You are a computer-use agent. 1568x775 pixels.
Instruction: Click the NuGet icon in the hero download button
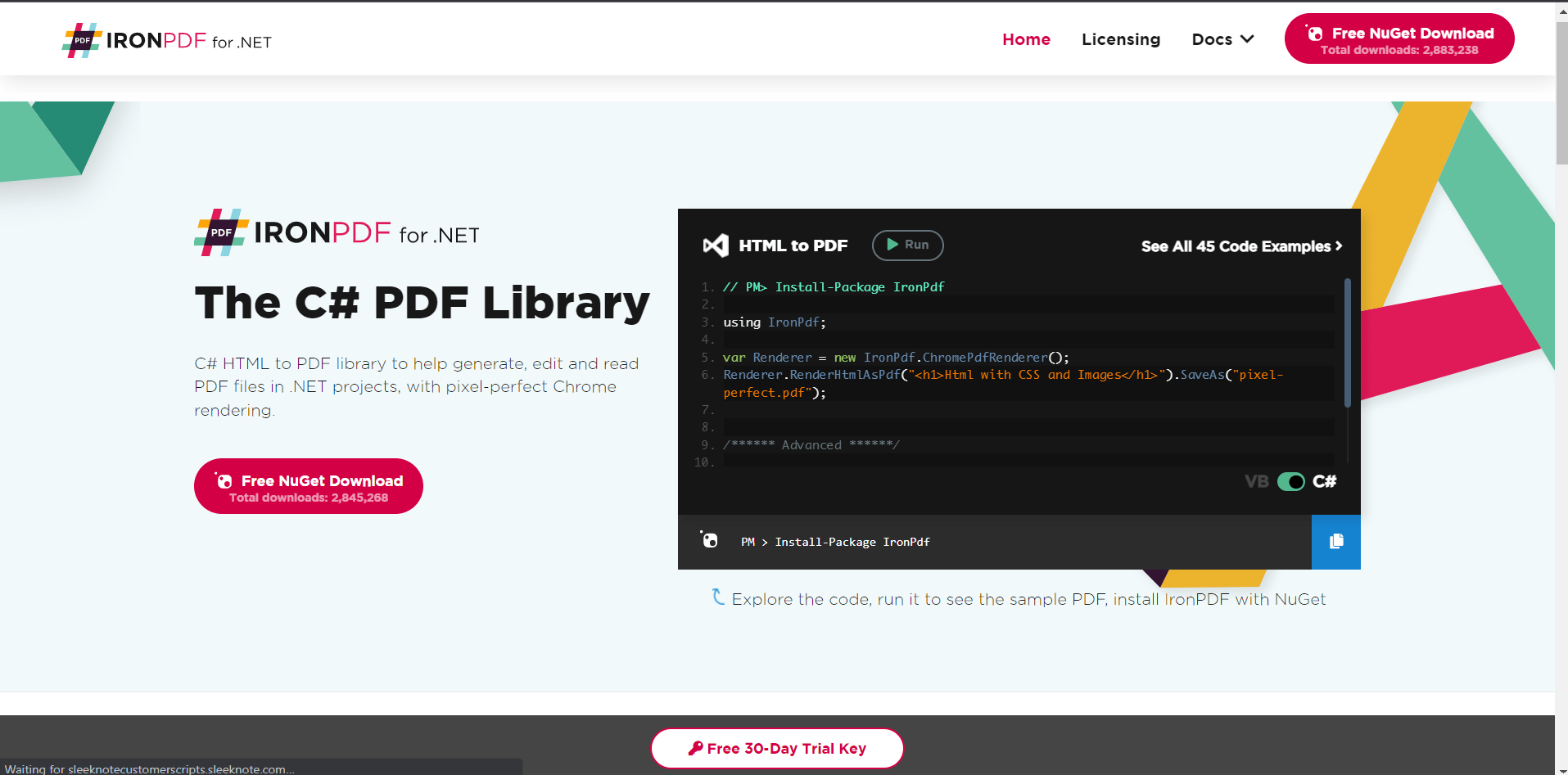pos(224,480)
